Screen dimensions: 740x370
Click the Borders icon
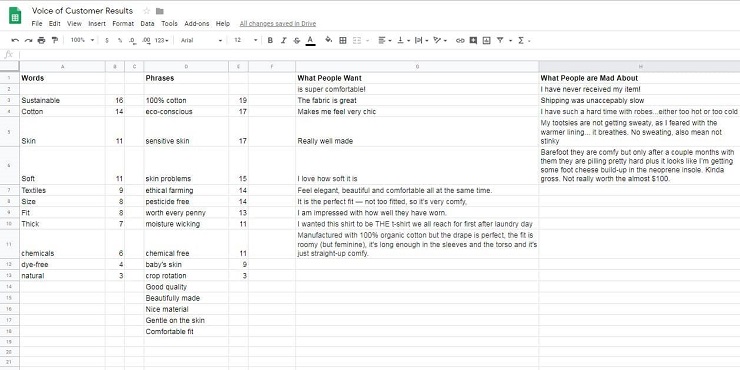click(343, 41)
